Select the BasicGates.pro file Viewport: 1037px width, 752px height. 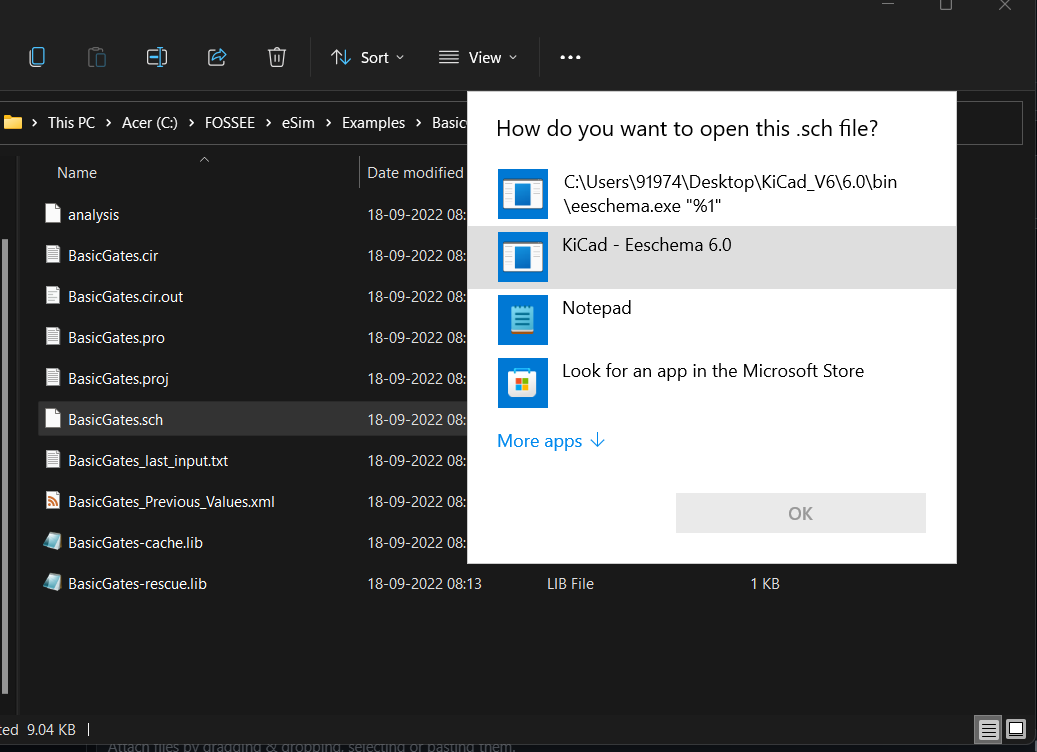(116, 338)
